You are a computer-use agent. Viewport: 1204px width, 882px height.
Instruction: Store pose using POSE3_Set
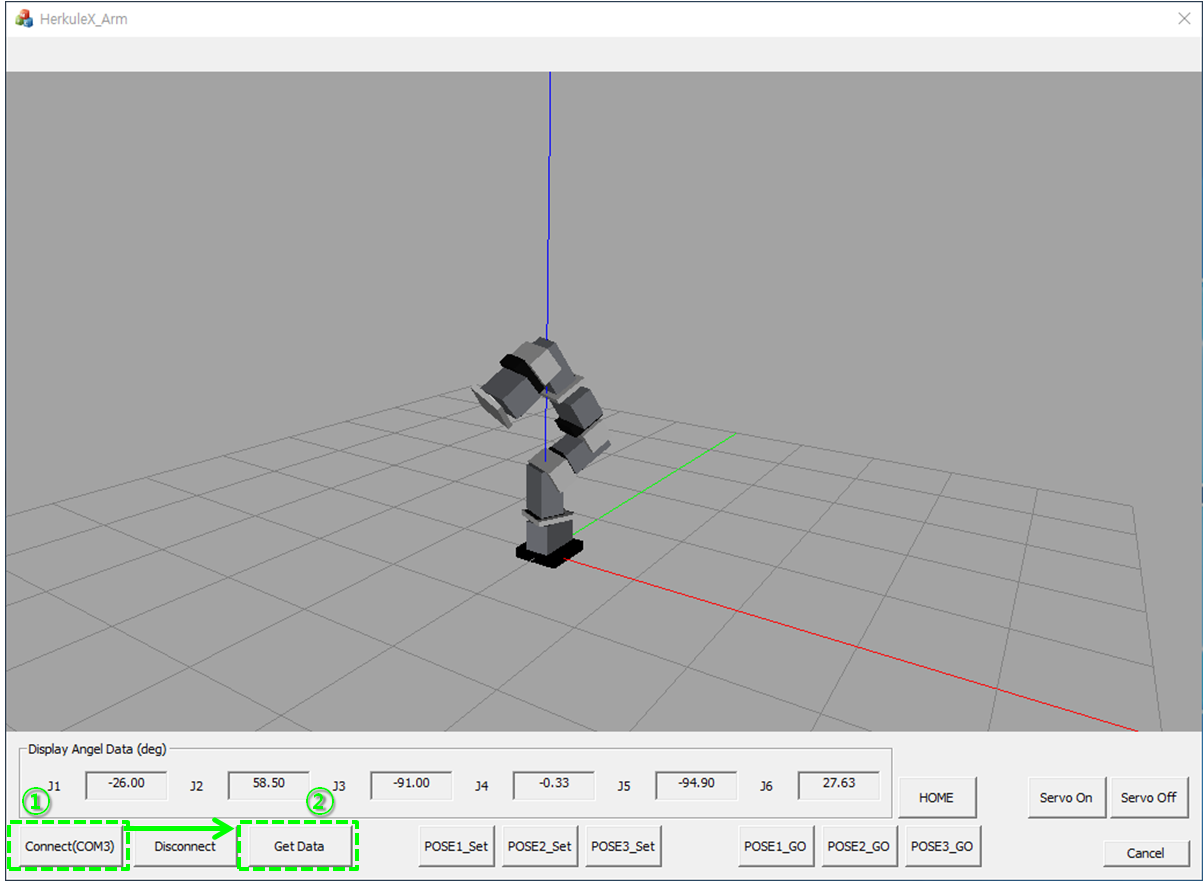pyautogui.click(x=623, y=846)
